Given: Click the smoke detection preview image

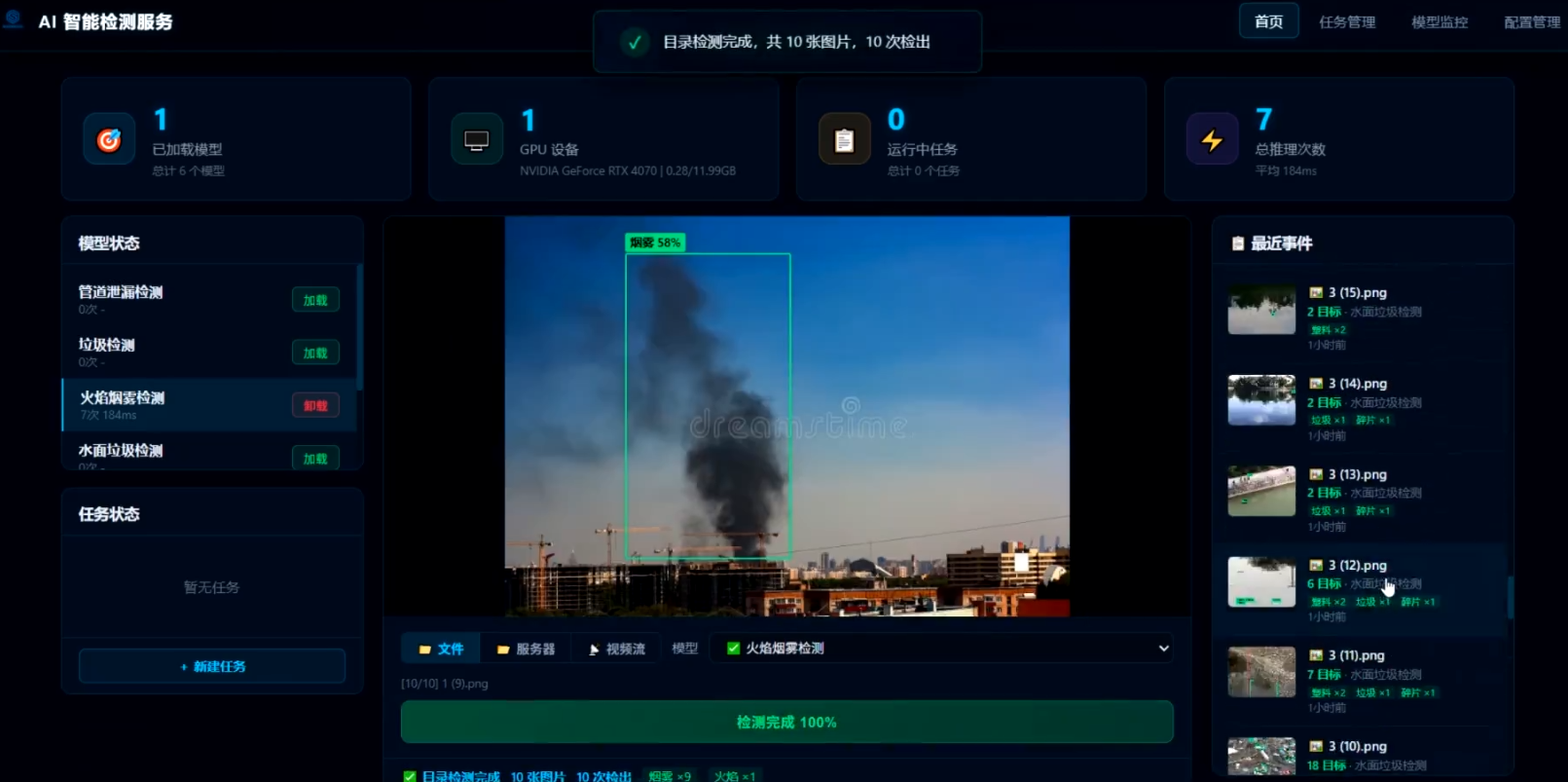Looking at the screenshot, I should pyautogui.click(x=786, y=416).
